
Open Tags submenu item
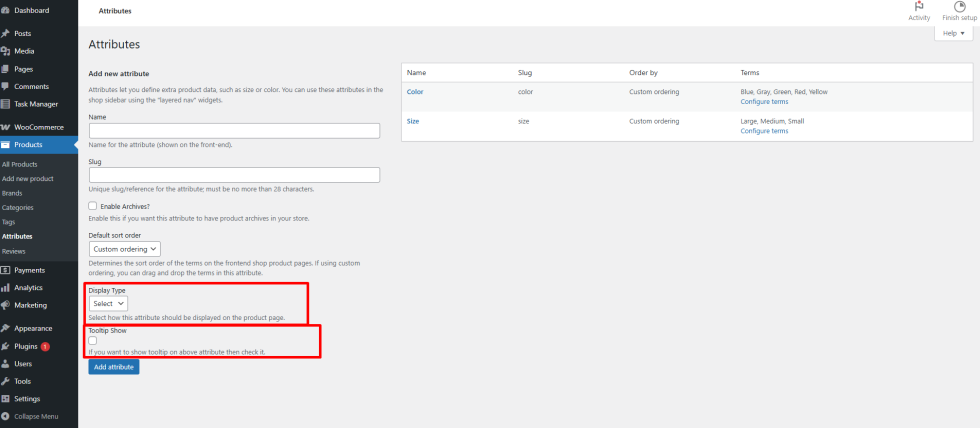pyautogui.click(x=8, y=222)
